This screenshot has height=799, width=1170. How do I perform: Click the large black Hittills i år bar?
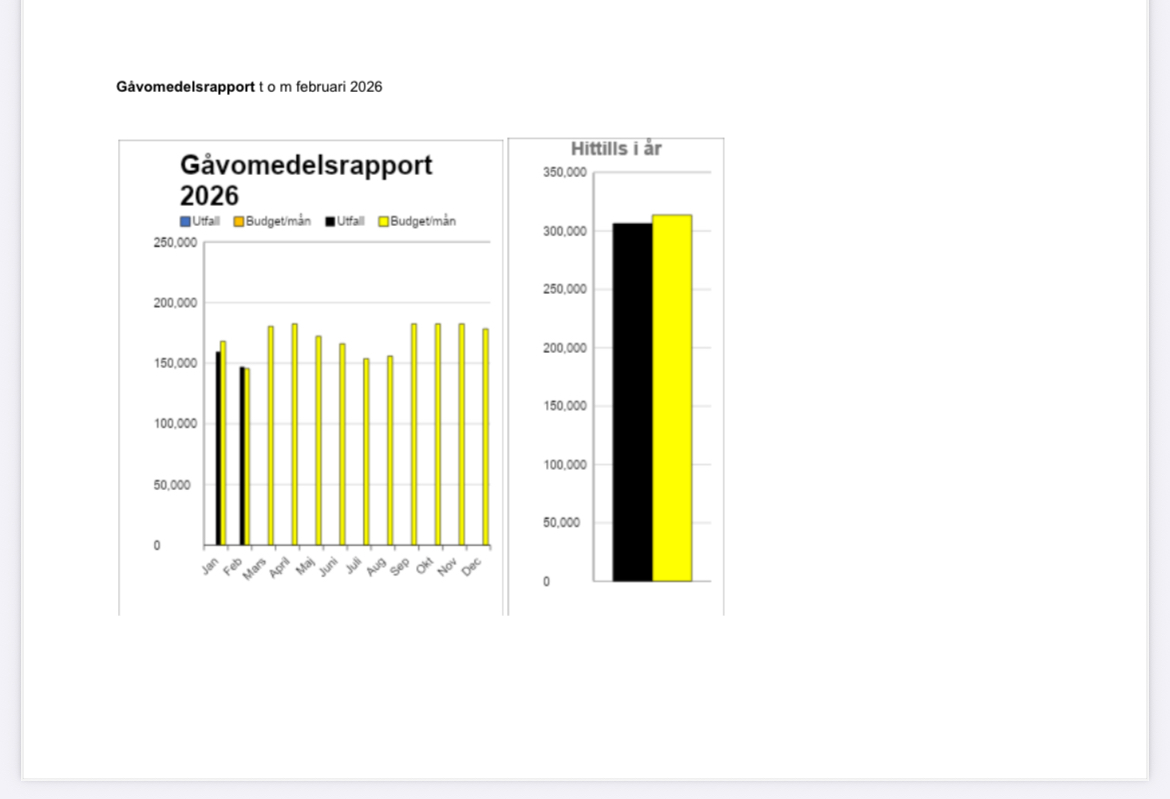[x=632, y=402]
